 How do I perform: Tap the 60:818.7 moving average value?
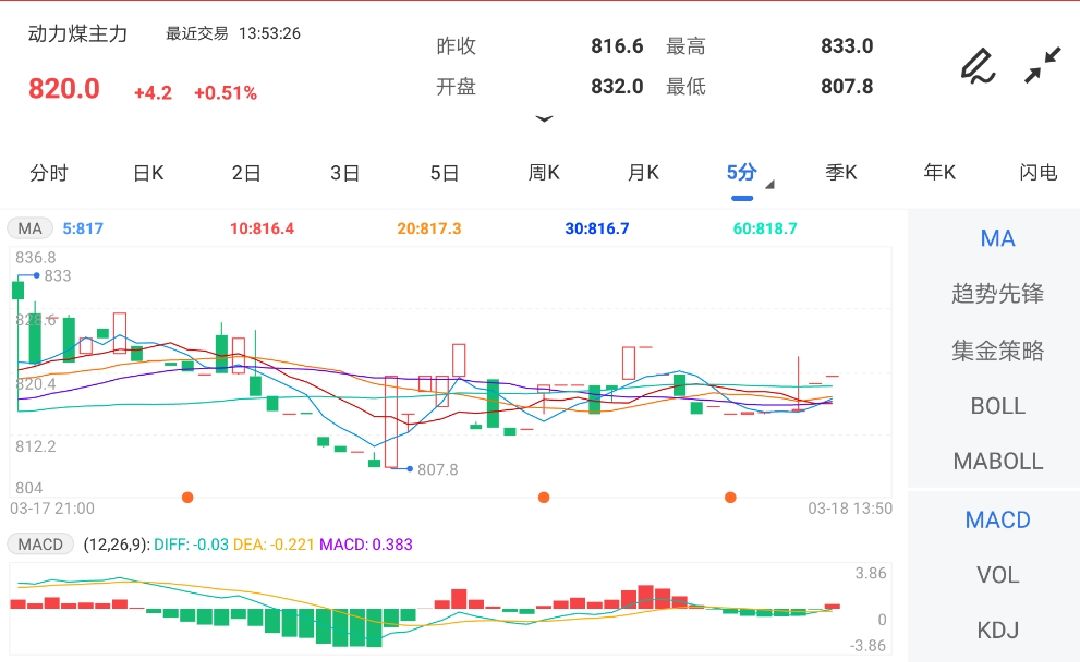point(765,229)
